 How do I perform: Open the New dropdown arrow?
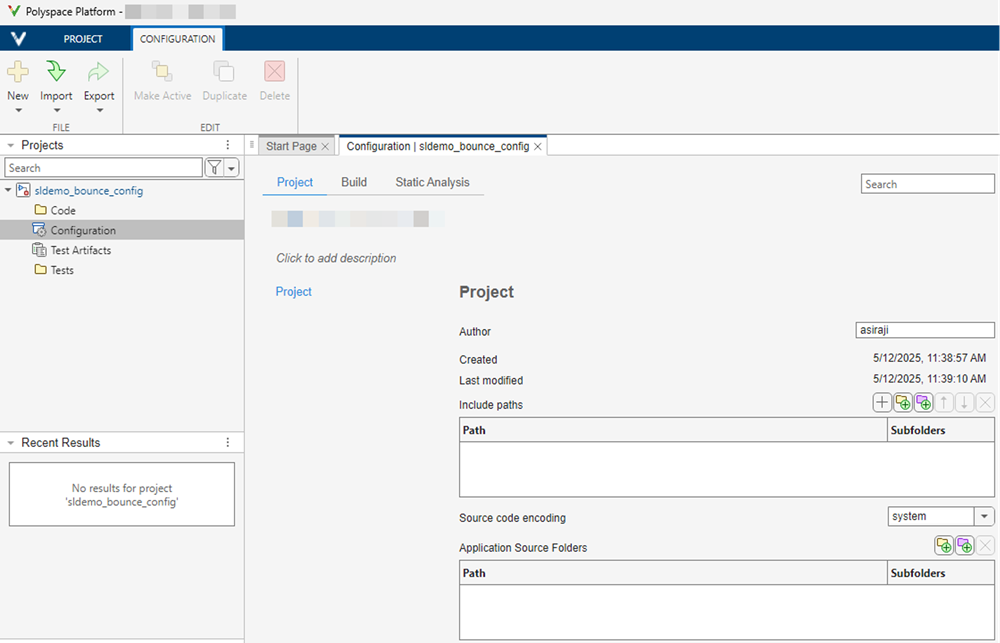pyautogui.click(x=18, y=110)
